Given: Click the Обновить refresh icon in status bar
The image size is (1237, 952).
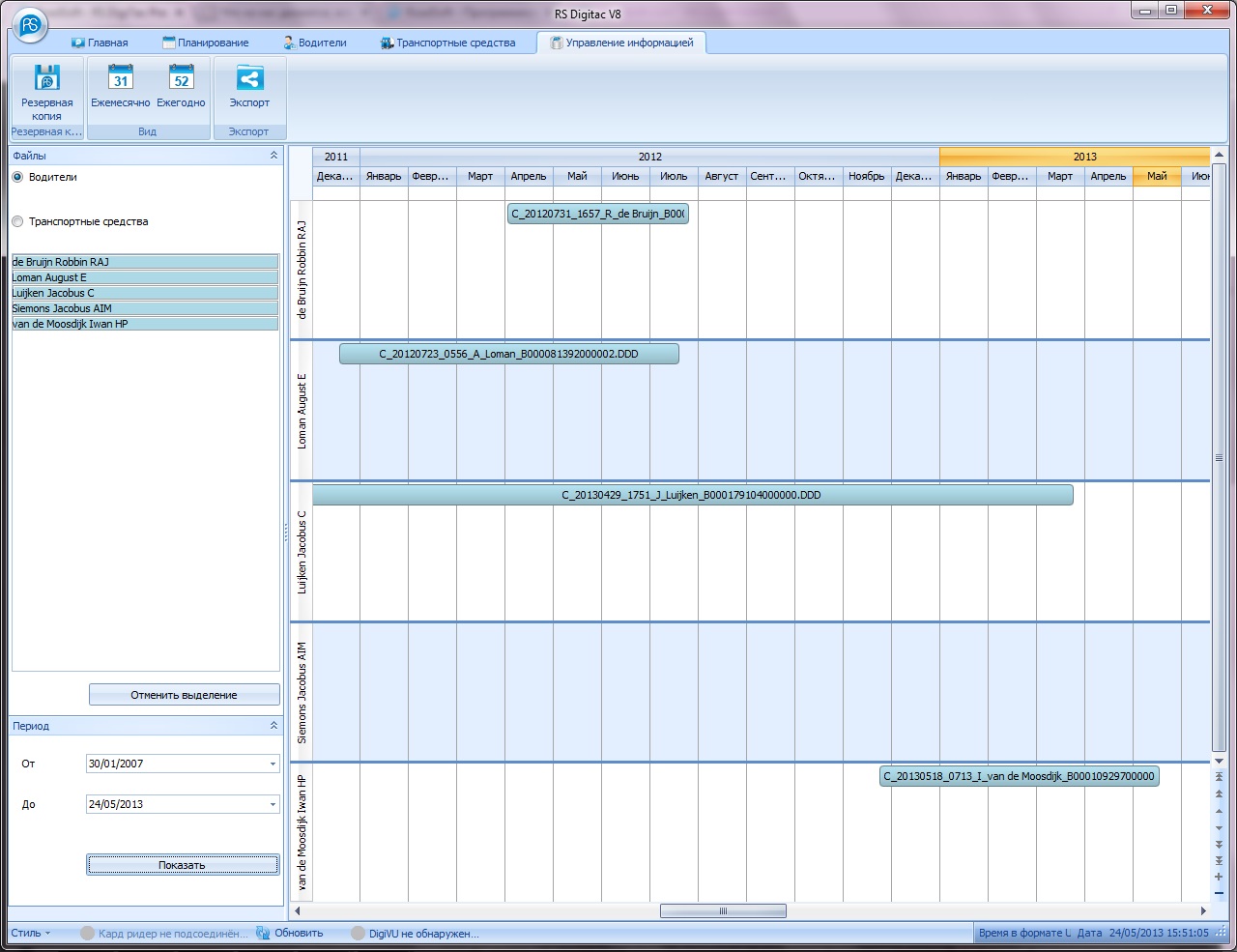Looking at the screenshot, I should pos(264,933).
